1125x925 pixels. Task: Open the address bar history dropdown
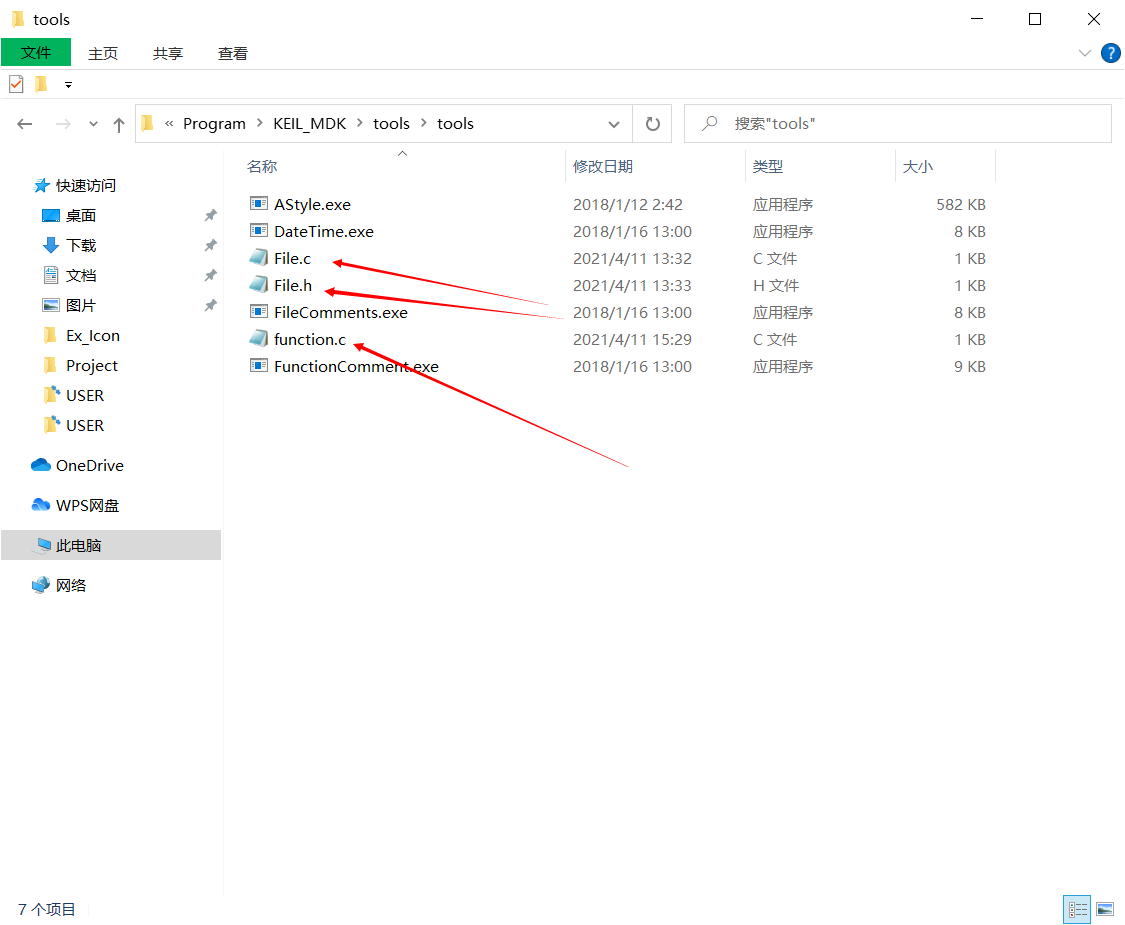pos(614,124)
